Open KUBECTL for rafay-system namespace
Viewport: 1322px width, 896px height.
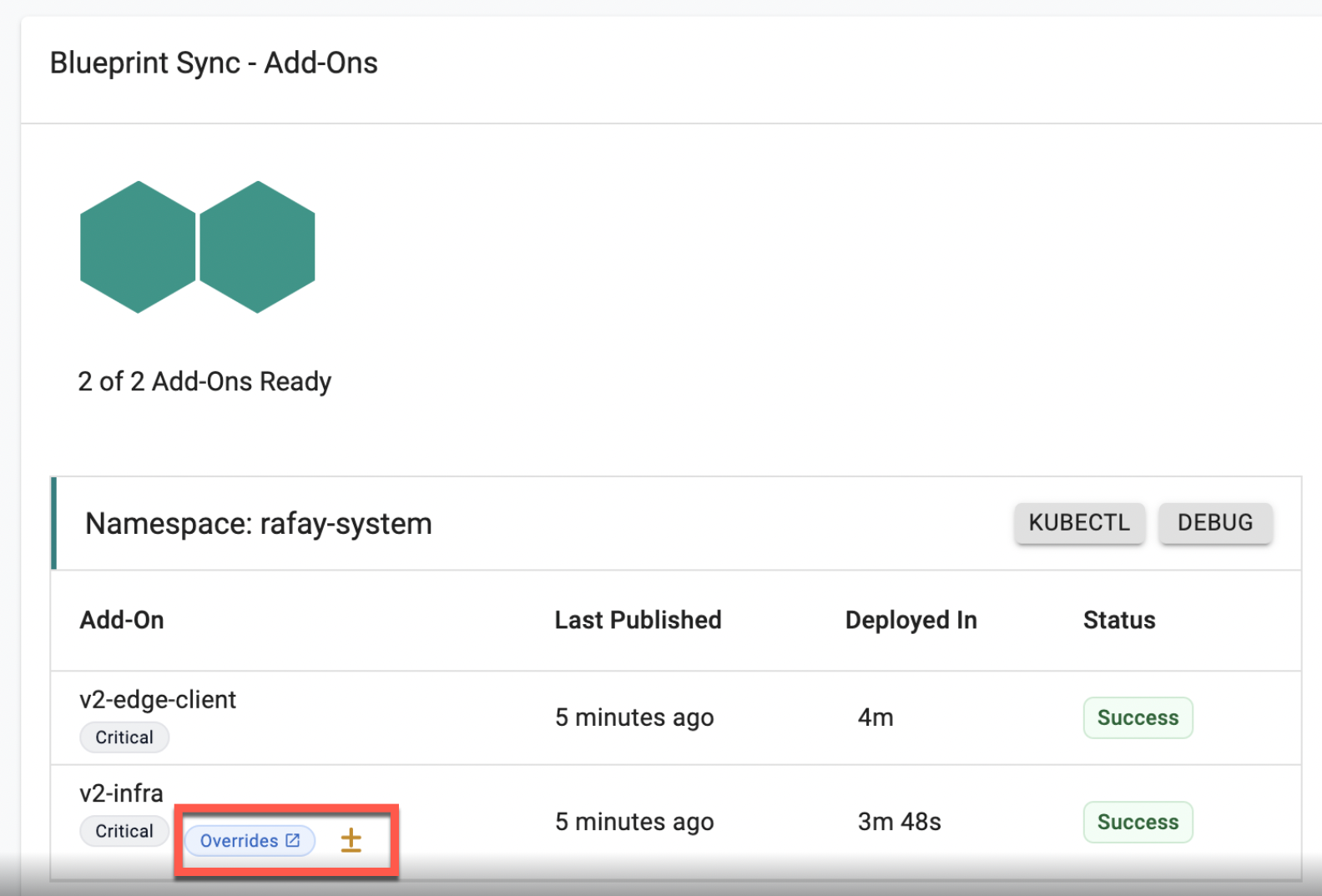pos(1078,523)
